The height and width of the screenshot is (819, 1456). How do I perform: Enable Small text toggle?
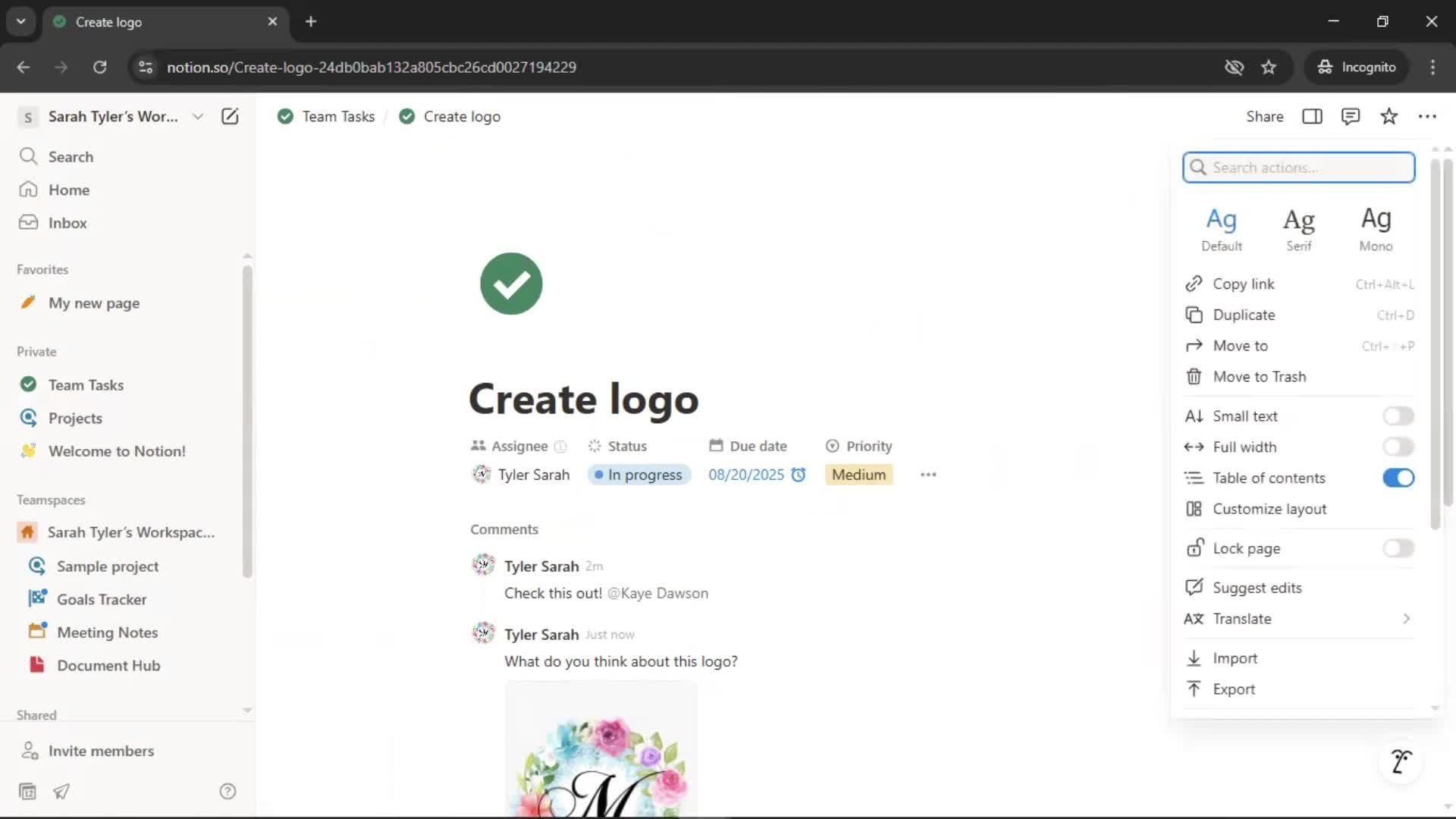tap(1398, 416)
